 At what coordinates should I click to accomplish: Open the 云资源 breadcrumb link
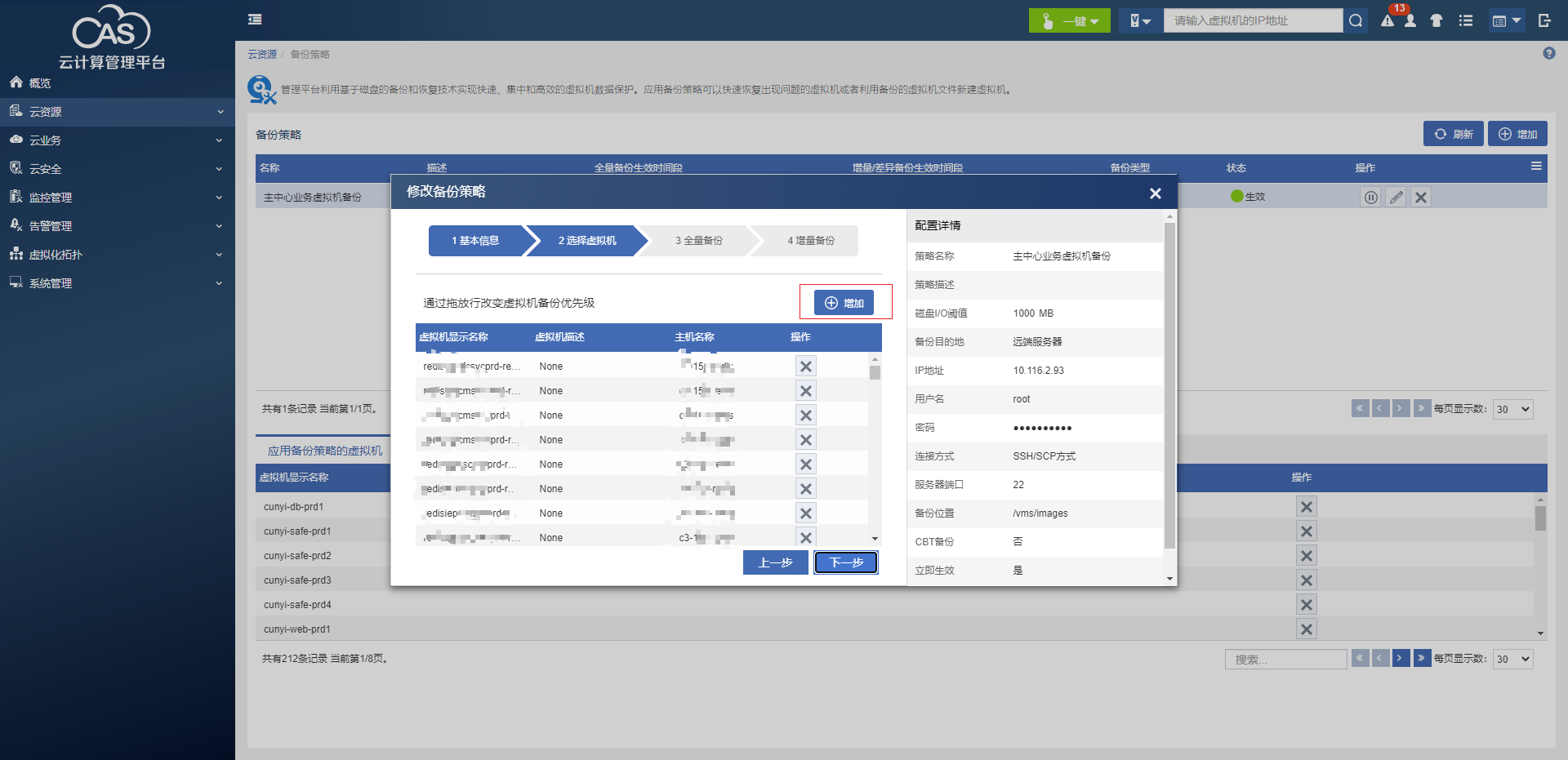click(x=262, y=55)
